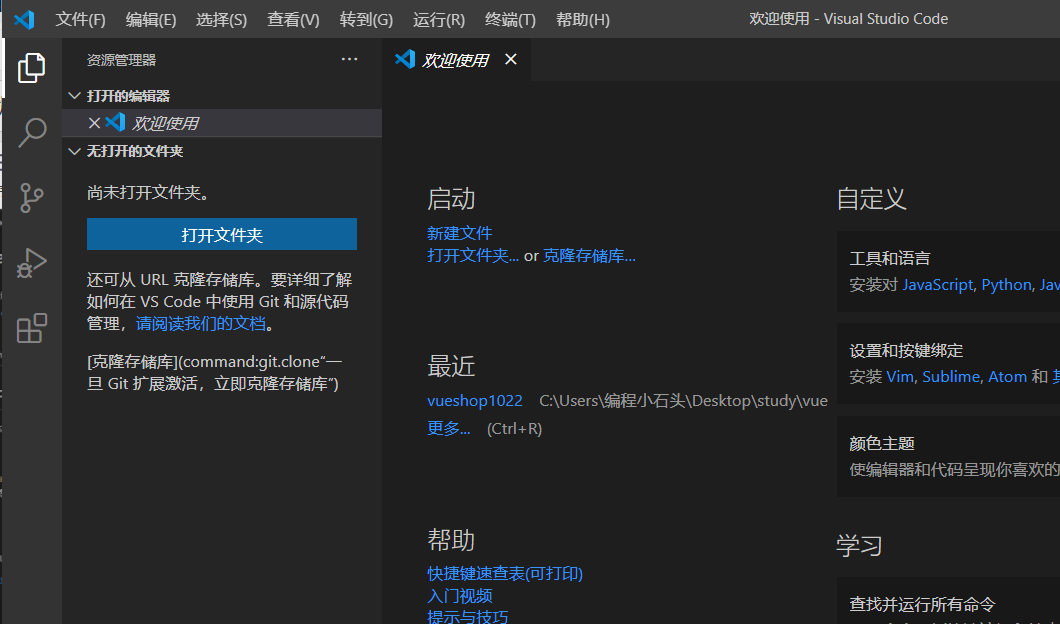The height and width of the screenshot is (624, 1060).
Task: Open the Extensions view
Action: (31, 328)
